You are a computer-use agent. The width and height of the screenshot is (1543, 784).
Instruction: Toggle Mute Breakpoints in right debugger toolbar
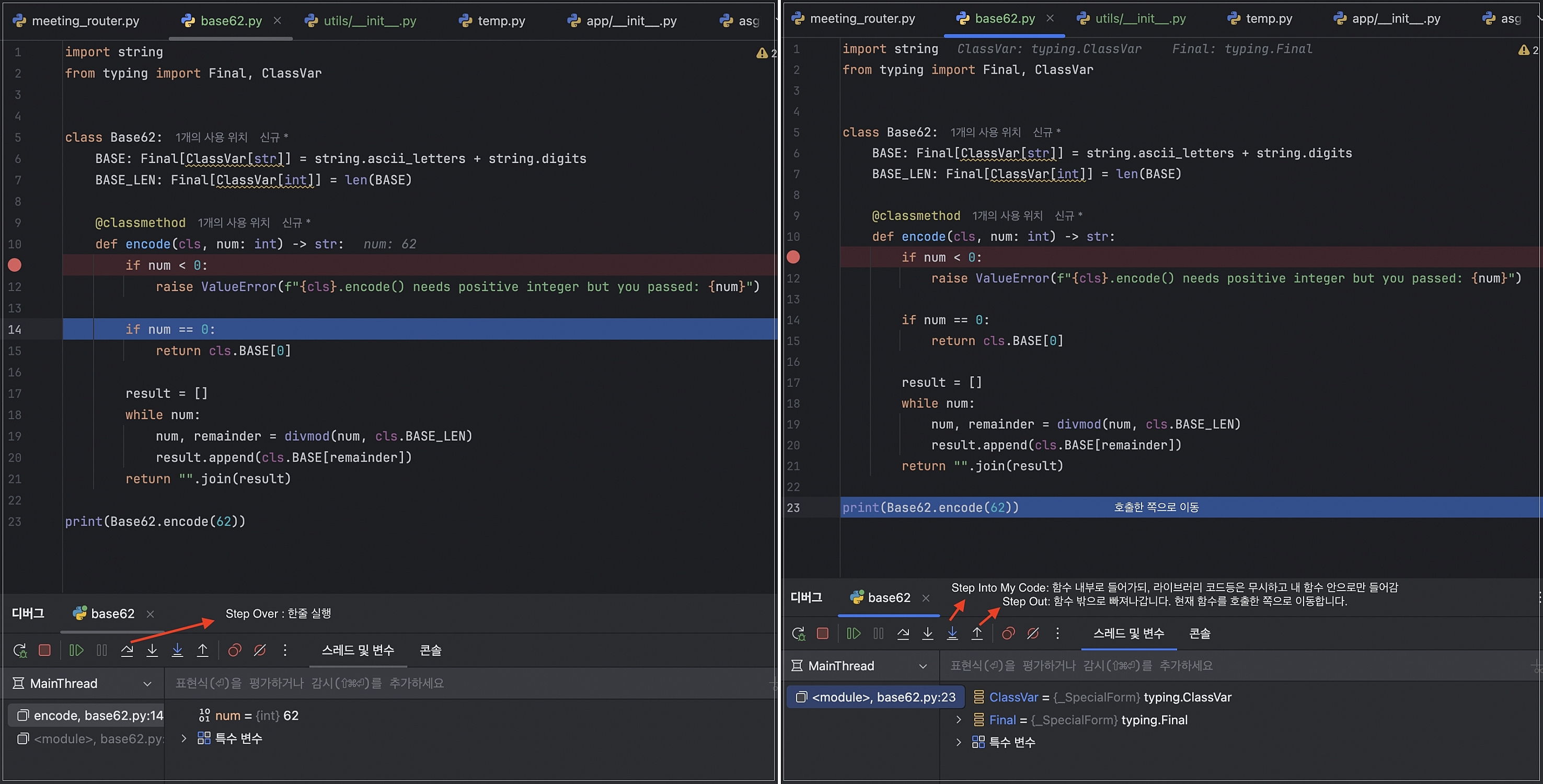click(1033, 633)
